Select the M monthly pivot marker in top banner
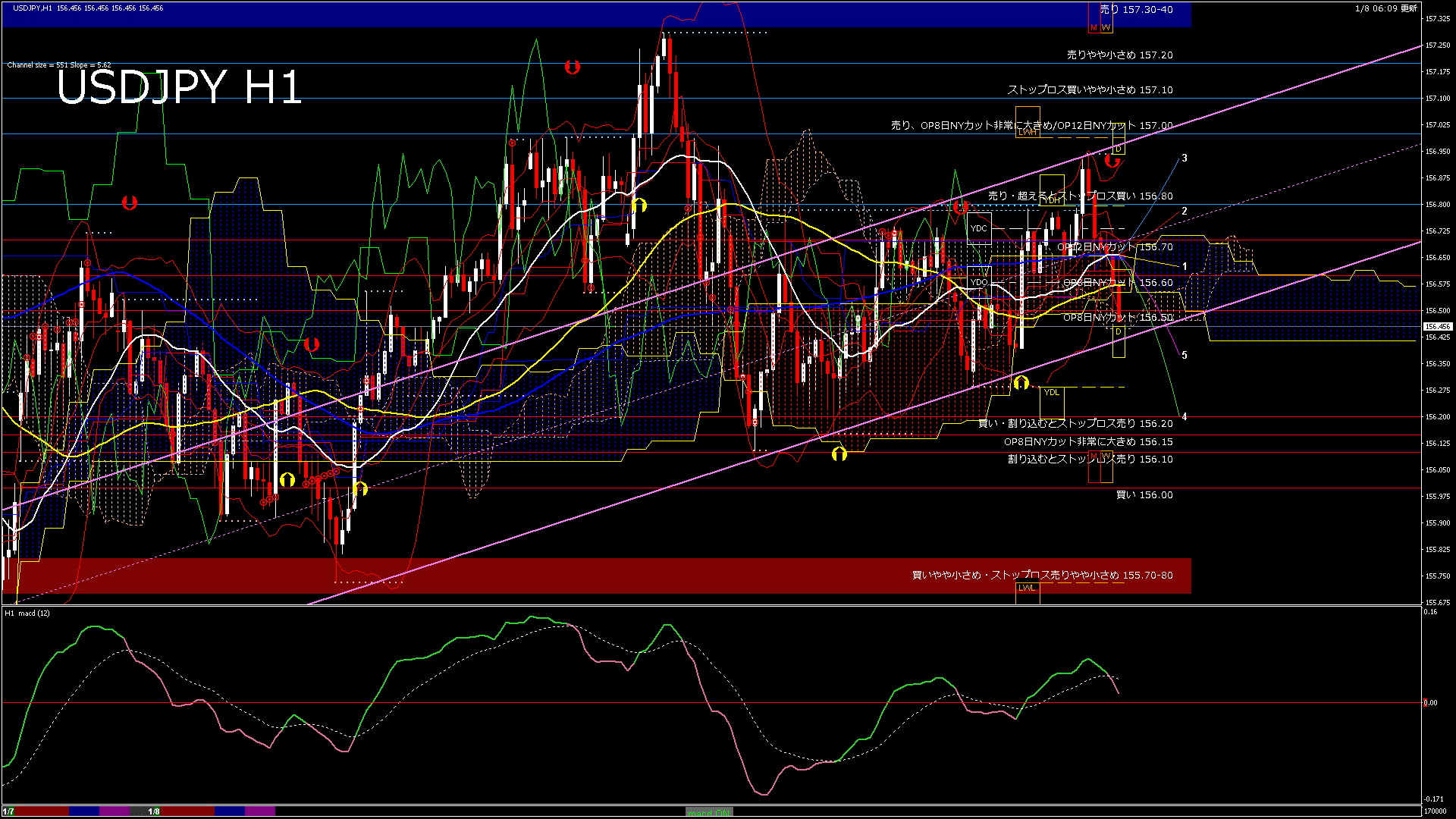Screen dimensions: 1456x819 pos(1094,27)
